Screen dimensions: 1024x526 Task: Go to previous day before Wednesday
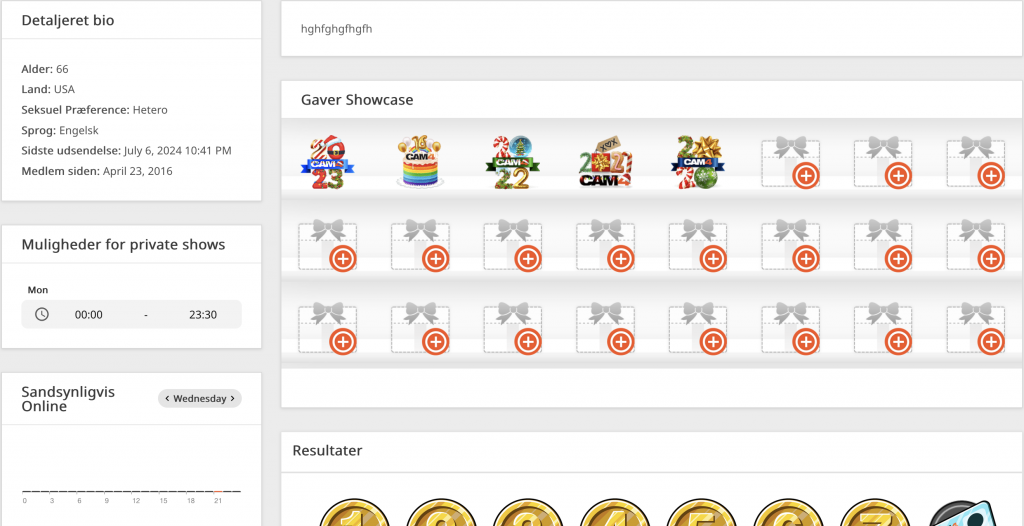tap(167, 399)
